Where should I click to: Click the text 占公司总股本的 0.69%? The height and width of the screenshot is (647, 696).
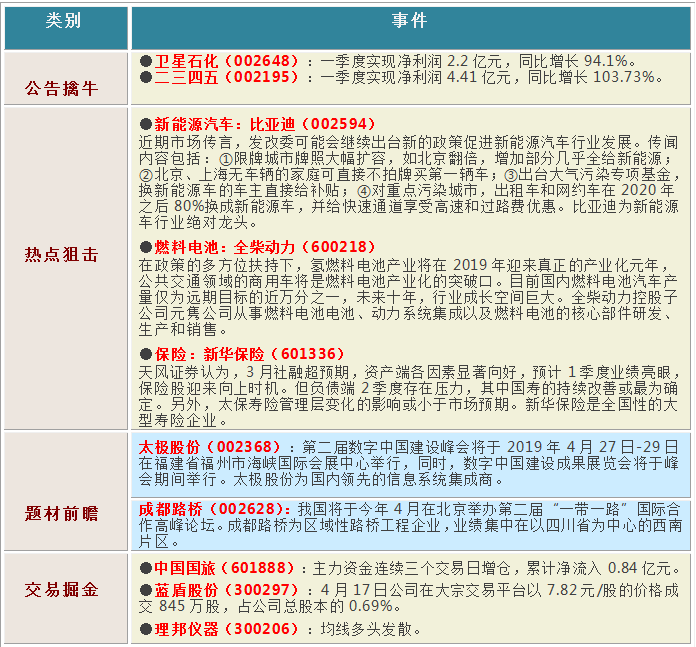click(x=315, y=606)
